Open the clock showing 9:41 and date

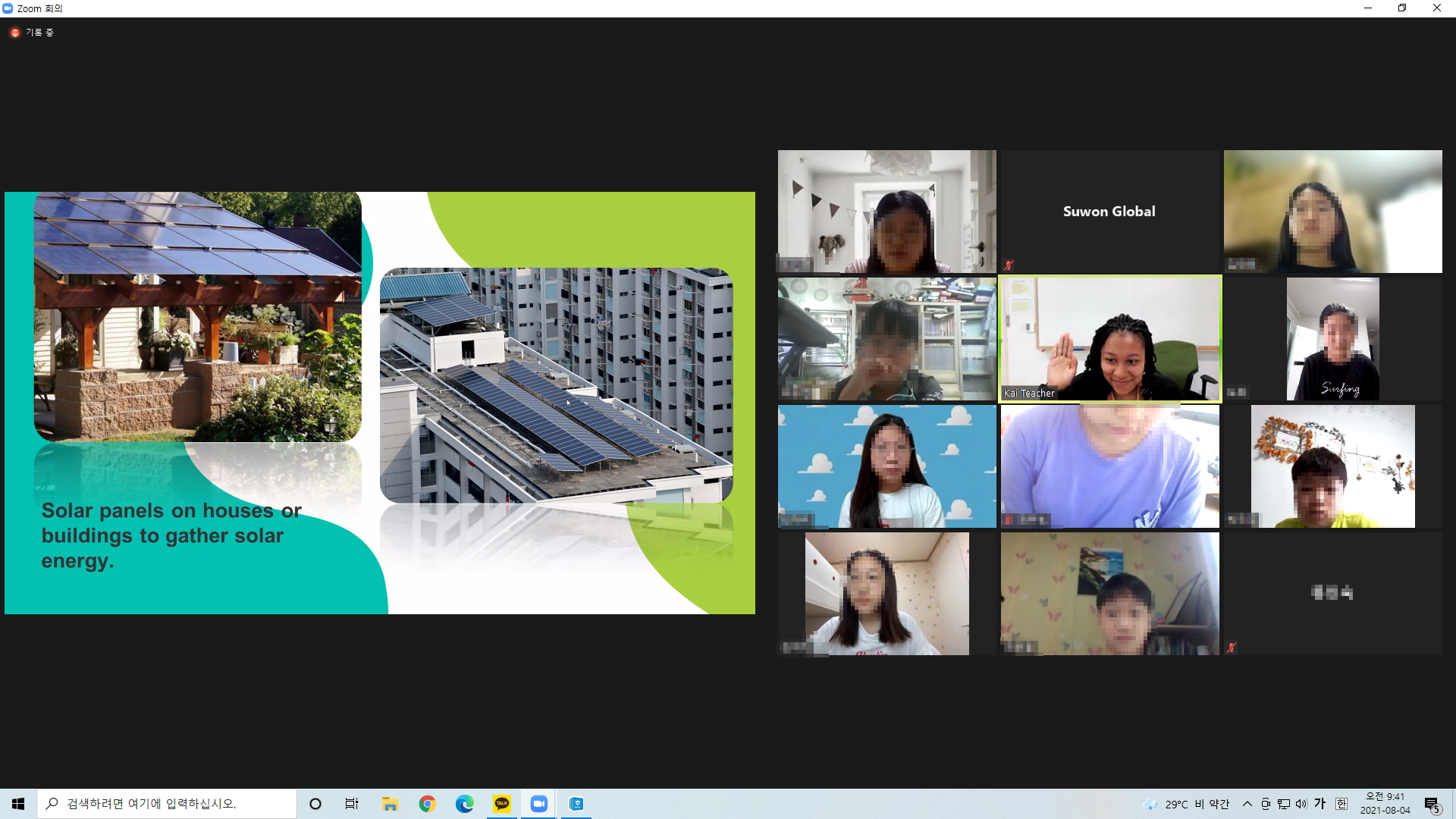tap(1385, 804)
